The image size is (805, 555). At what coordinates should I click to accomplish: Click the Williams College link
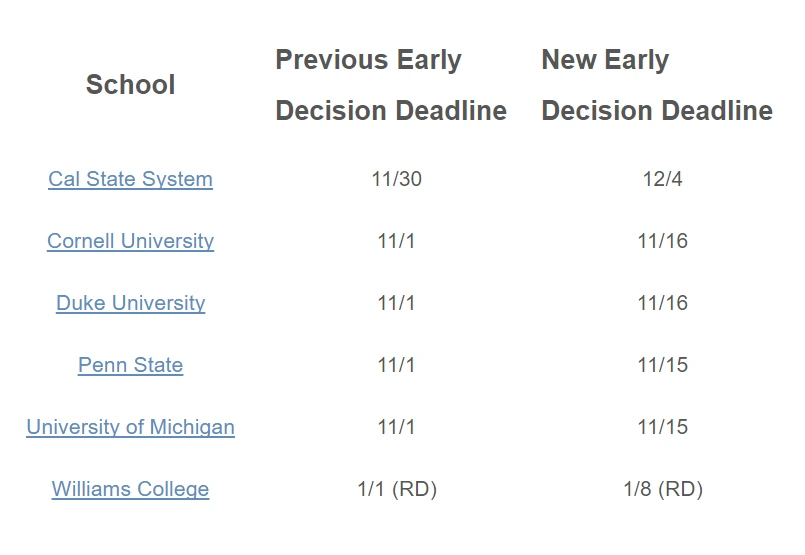coord(130,490)
